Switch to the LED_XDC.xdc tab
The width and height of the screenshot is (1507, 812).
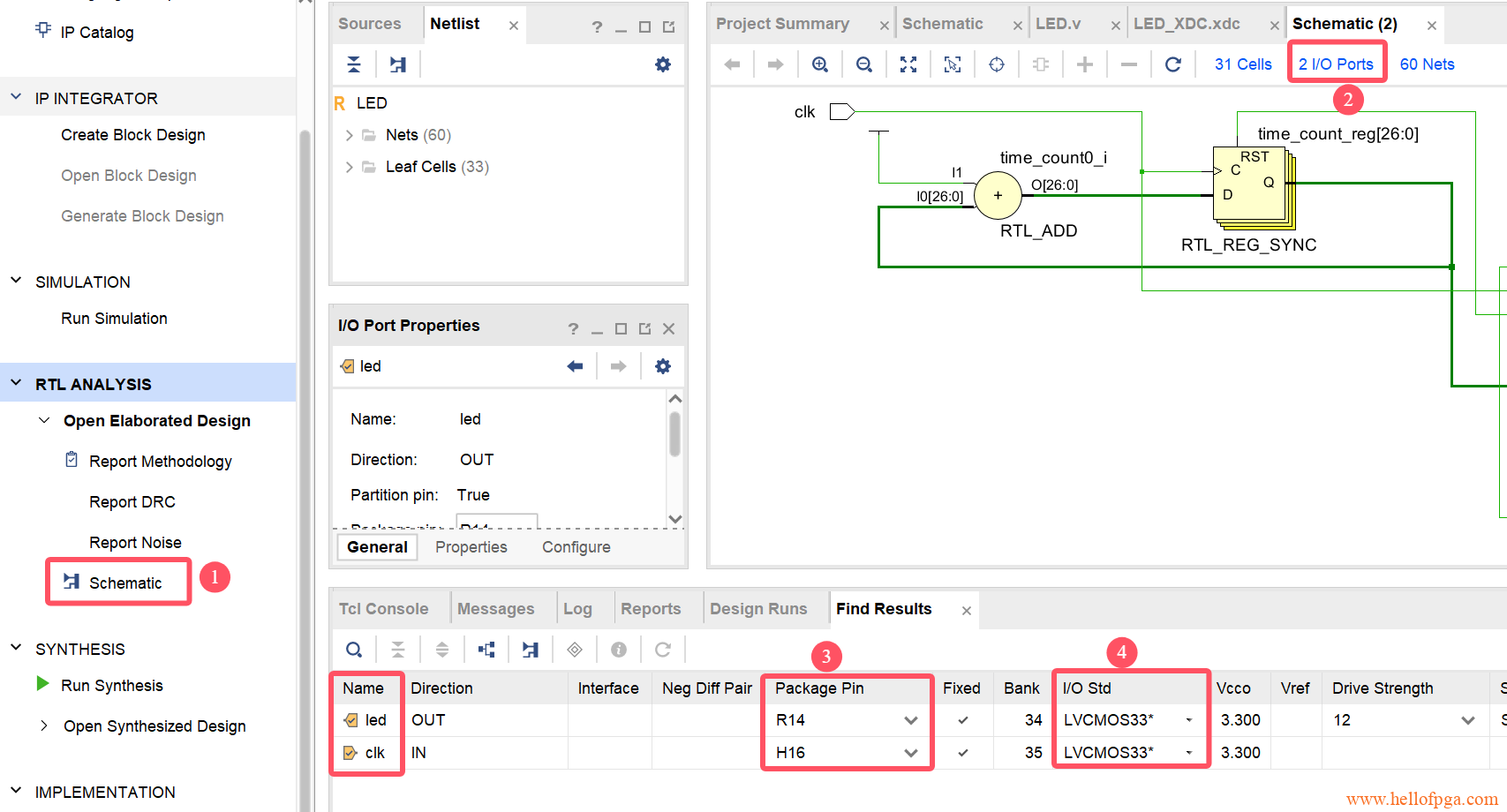[1186, 24]
